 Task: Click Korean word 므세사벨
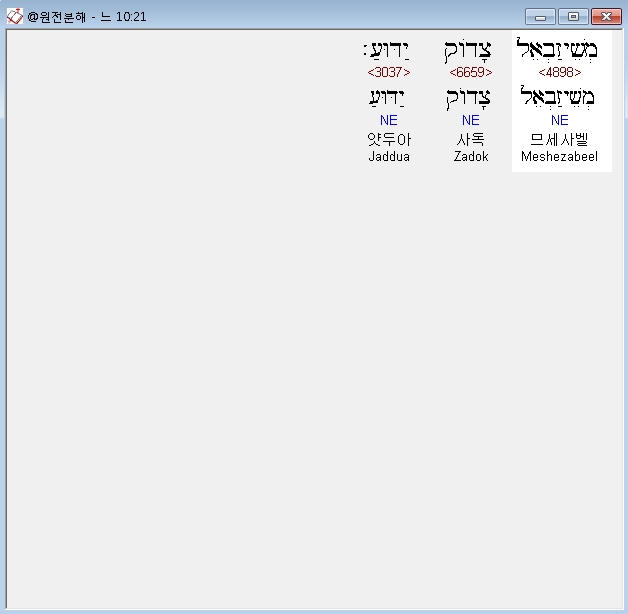[560, 139]
